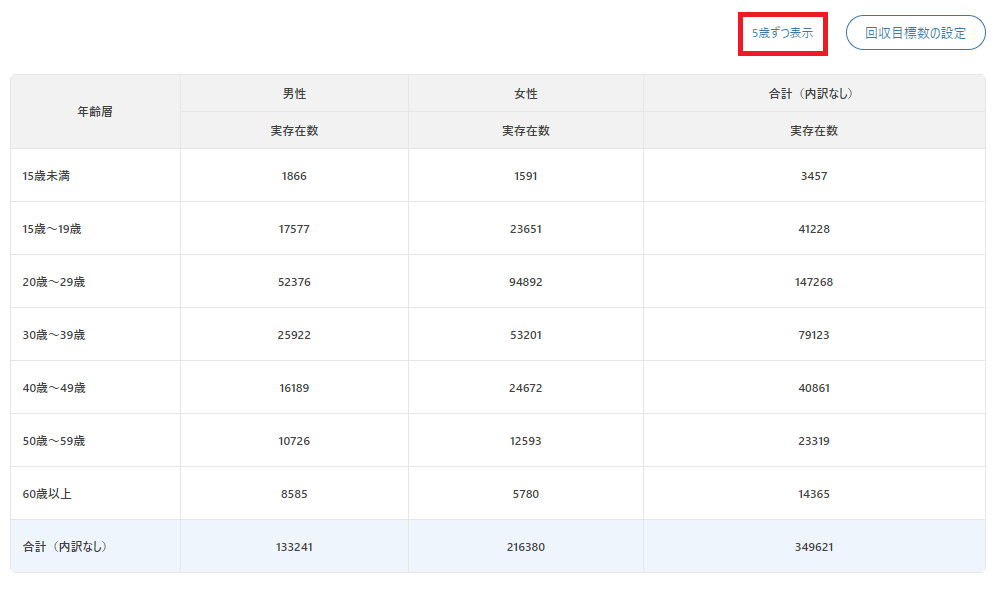Screen dimensions: 1004x589
Task: Click the 20歳～29歳 row label
Action: pos(54,282)
